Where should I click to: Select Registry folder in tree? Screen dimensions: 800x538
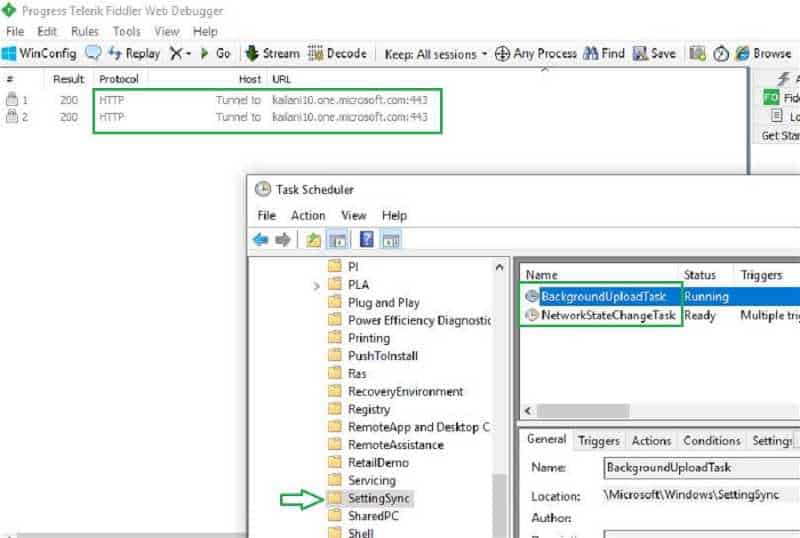coord(359,409)
